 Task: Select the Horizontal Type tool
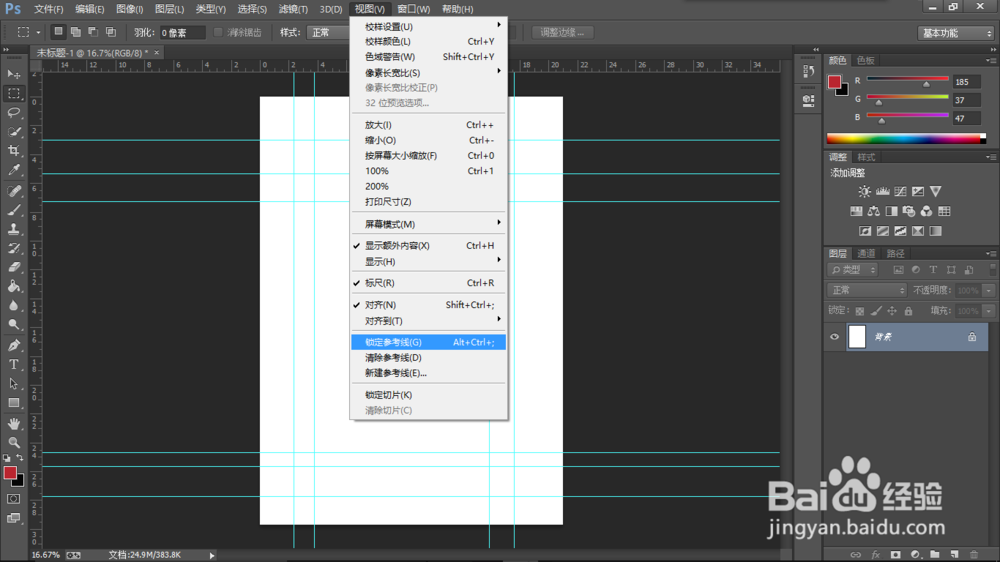(x=13, y=364)
